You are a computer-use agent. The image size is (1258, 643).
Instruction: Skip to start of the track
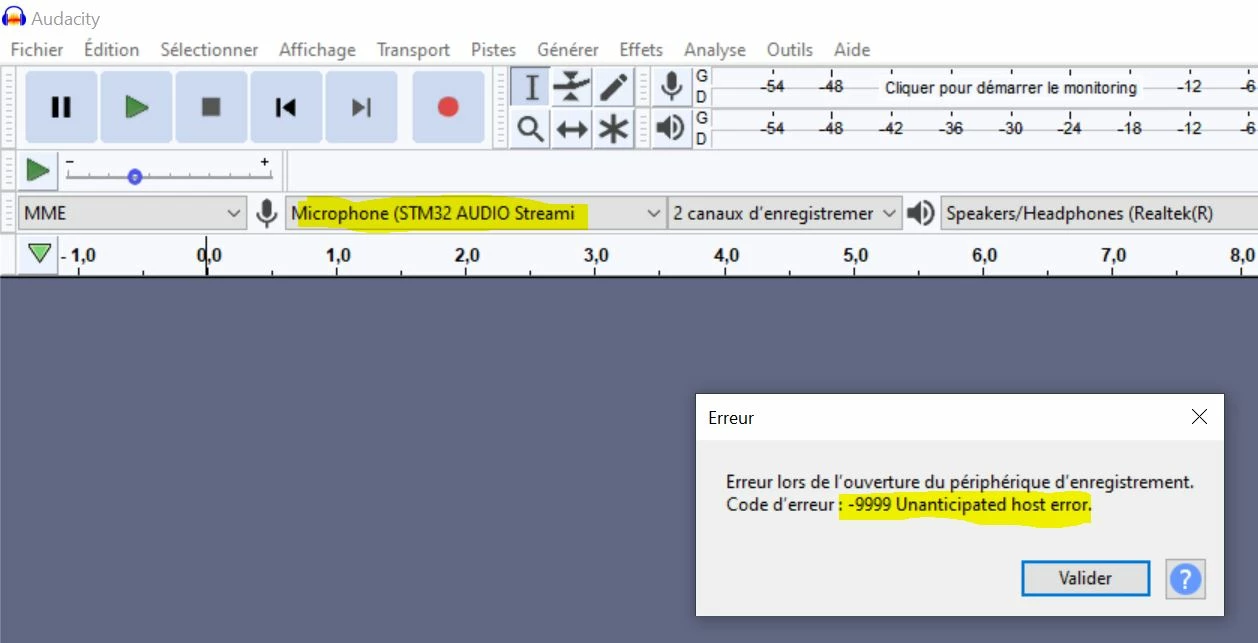[x=286, y=107]
